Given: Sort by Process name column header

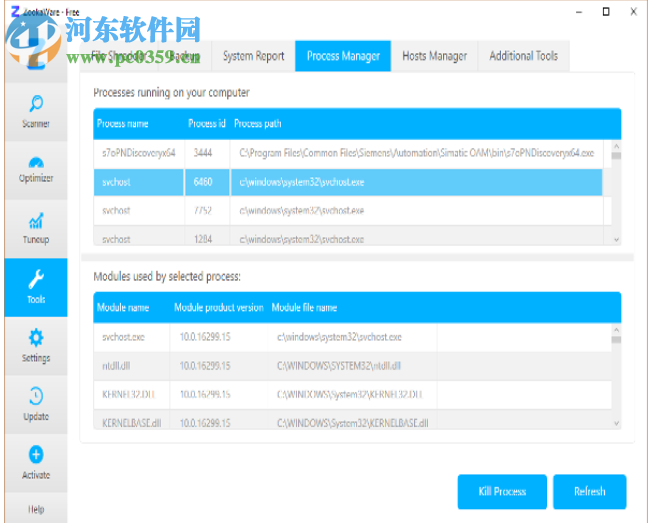Looking at the screenshot, I should click(x=123, y=123).
